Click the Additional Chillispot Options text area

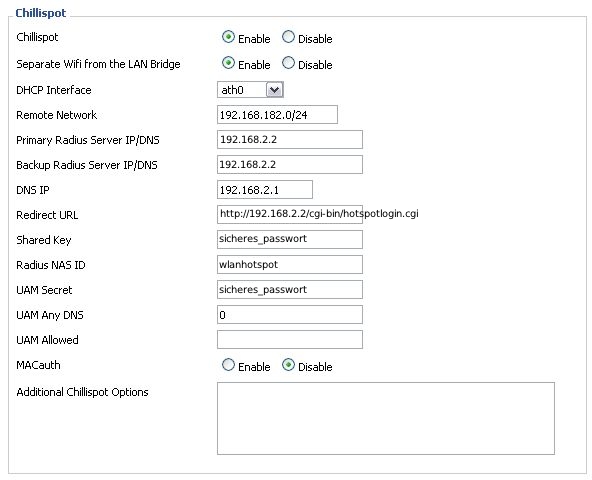pyautogui.click(x=385, y=418)
